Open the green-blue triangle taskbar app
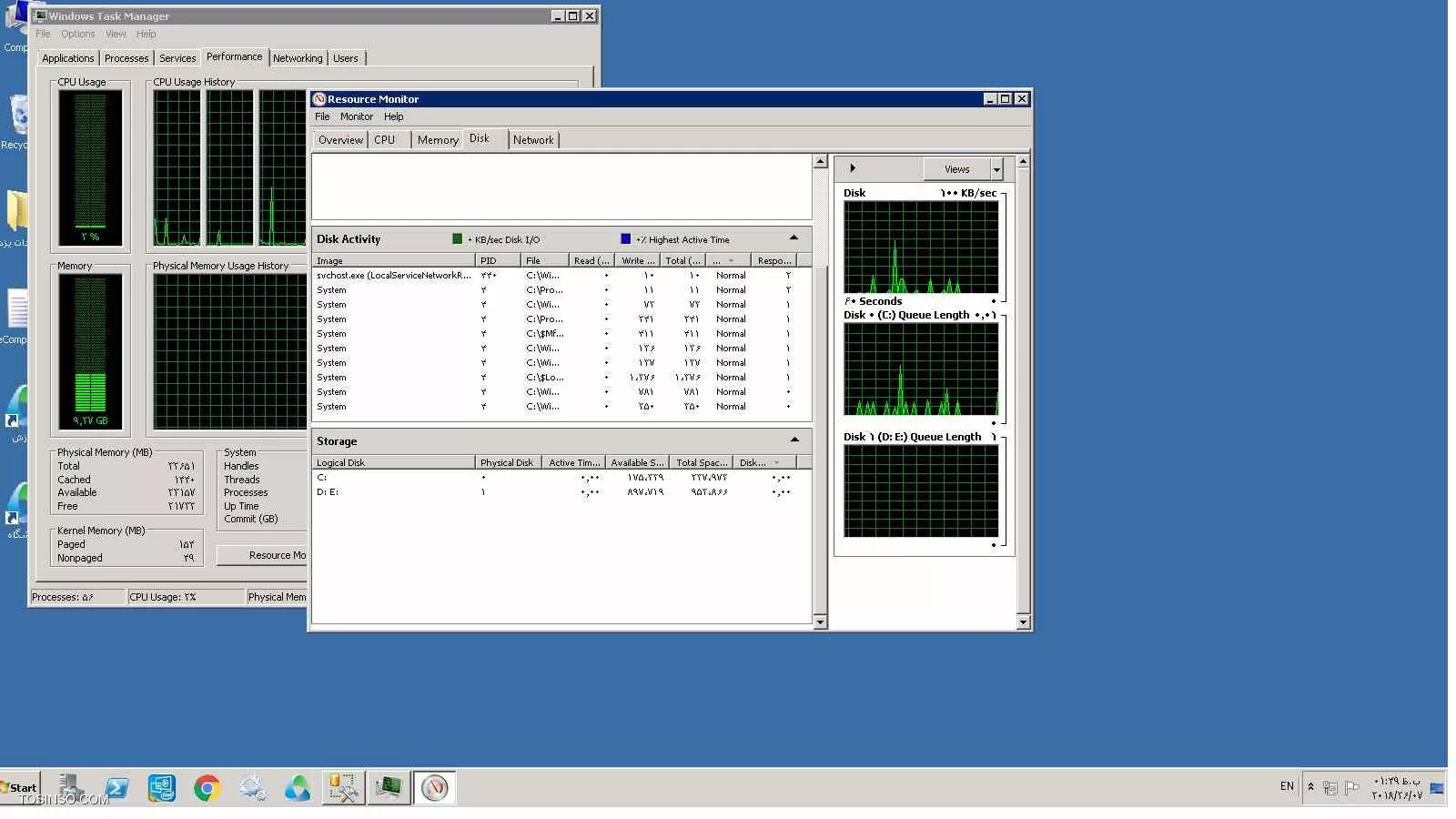This screenshot has height=819, width=1456. pos(298,788)
